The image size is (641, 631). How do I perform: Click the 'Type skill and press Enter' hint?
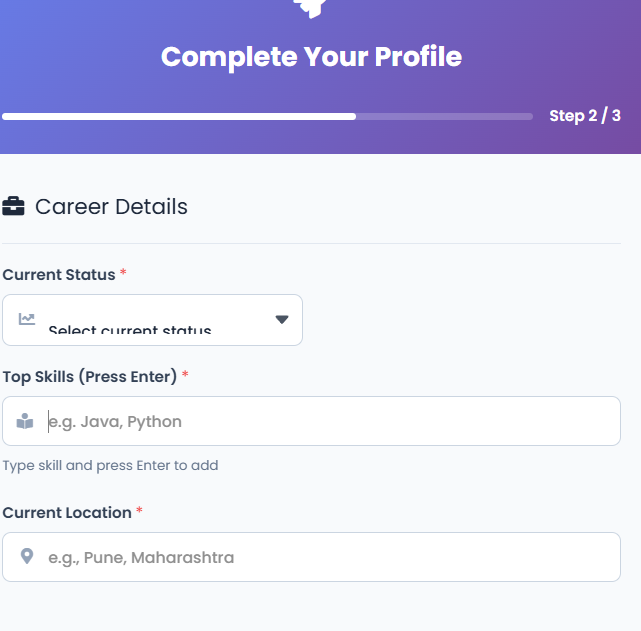(110, 465)
